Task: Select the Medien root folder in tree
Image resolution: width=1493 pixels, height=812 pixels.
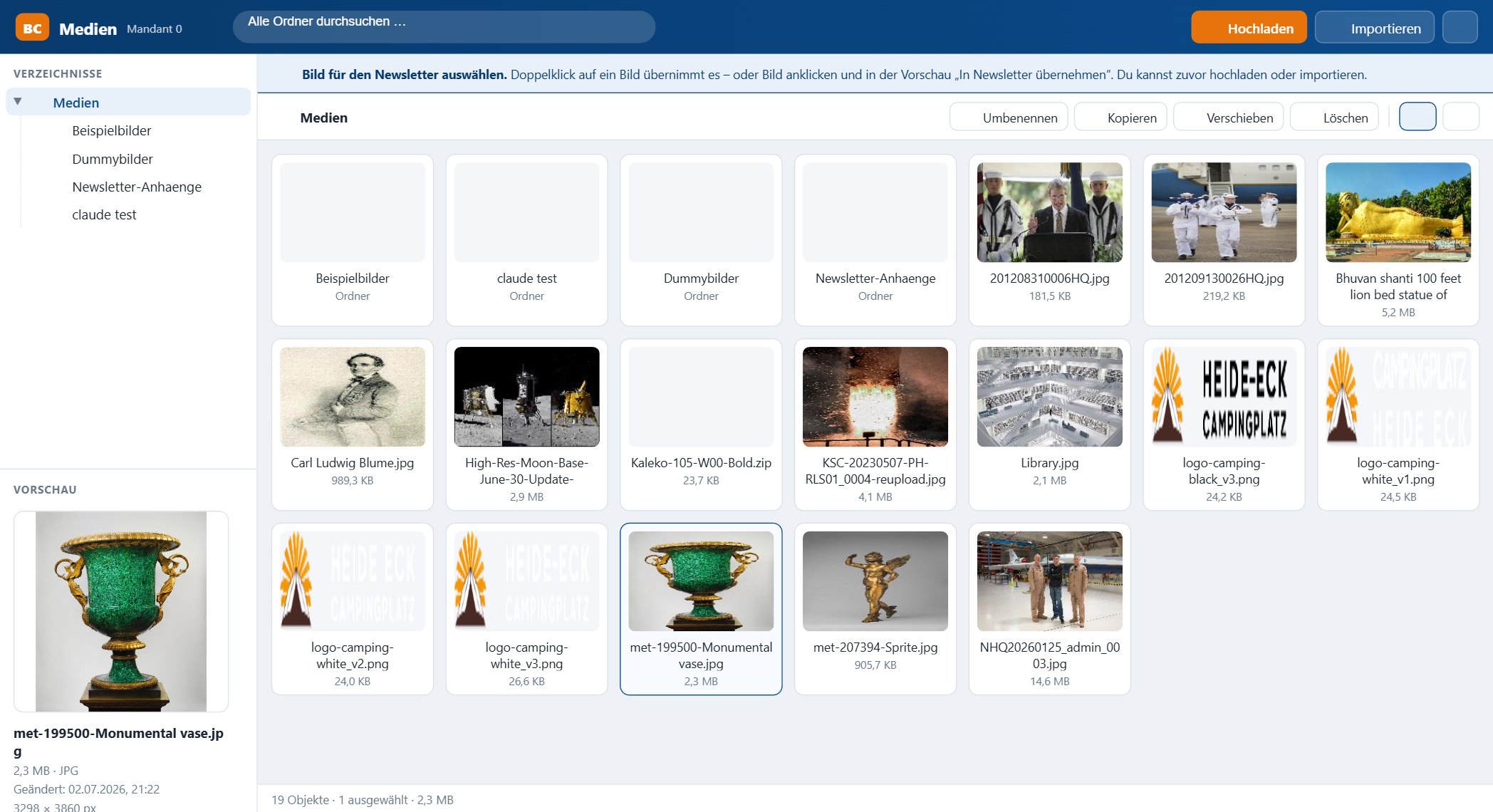Action: (x=128, y=102)
